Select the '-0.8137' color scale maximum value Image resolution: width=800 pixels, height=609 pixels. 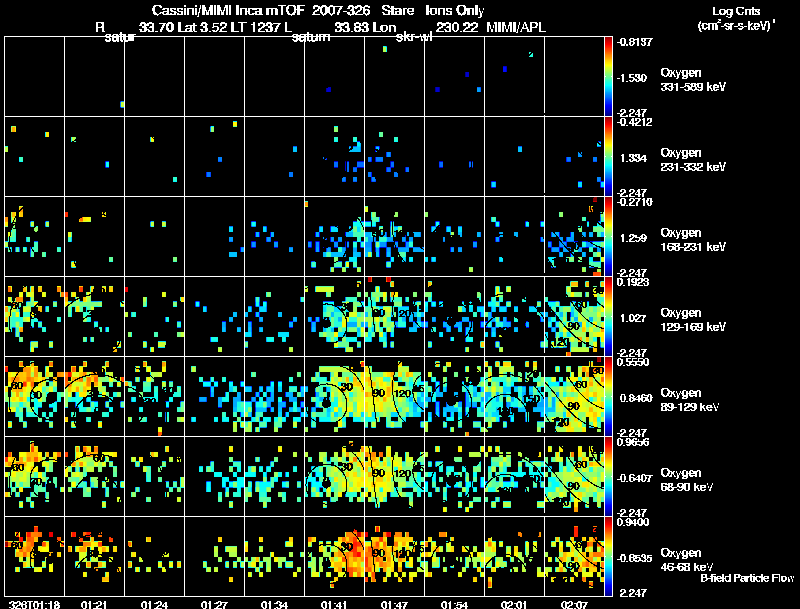click(x=634, y=42)
